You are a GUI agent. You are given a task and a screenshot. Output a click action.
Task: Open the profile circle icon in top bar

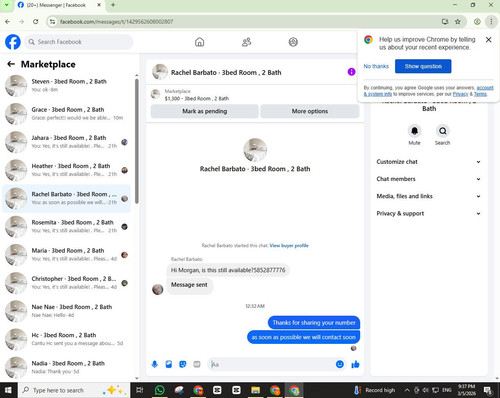293,42
